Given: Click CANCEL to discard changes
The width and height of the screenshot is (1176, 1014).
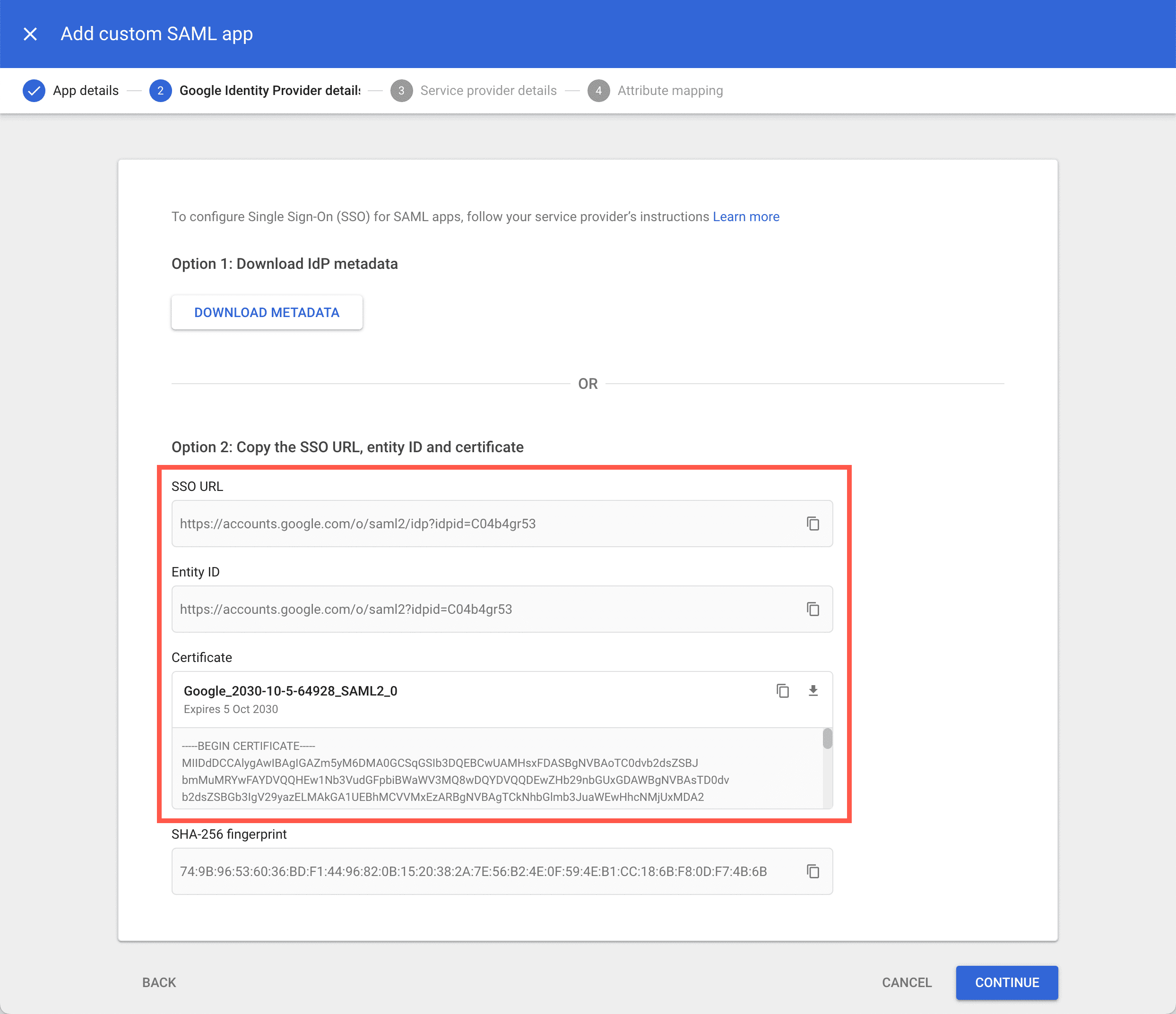Looking at the screenshot, I should click(x=907, y=983).
